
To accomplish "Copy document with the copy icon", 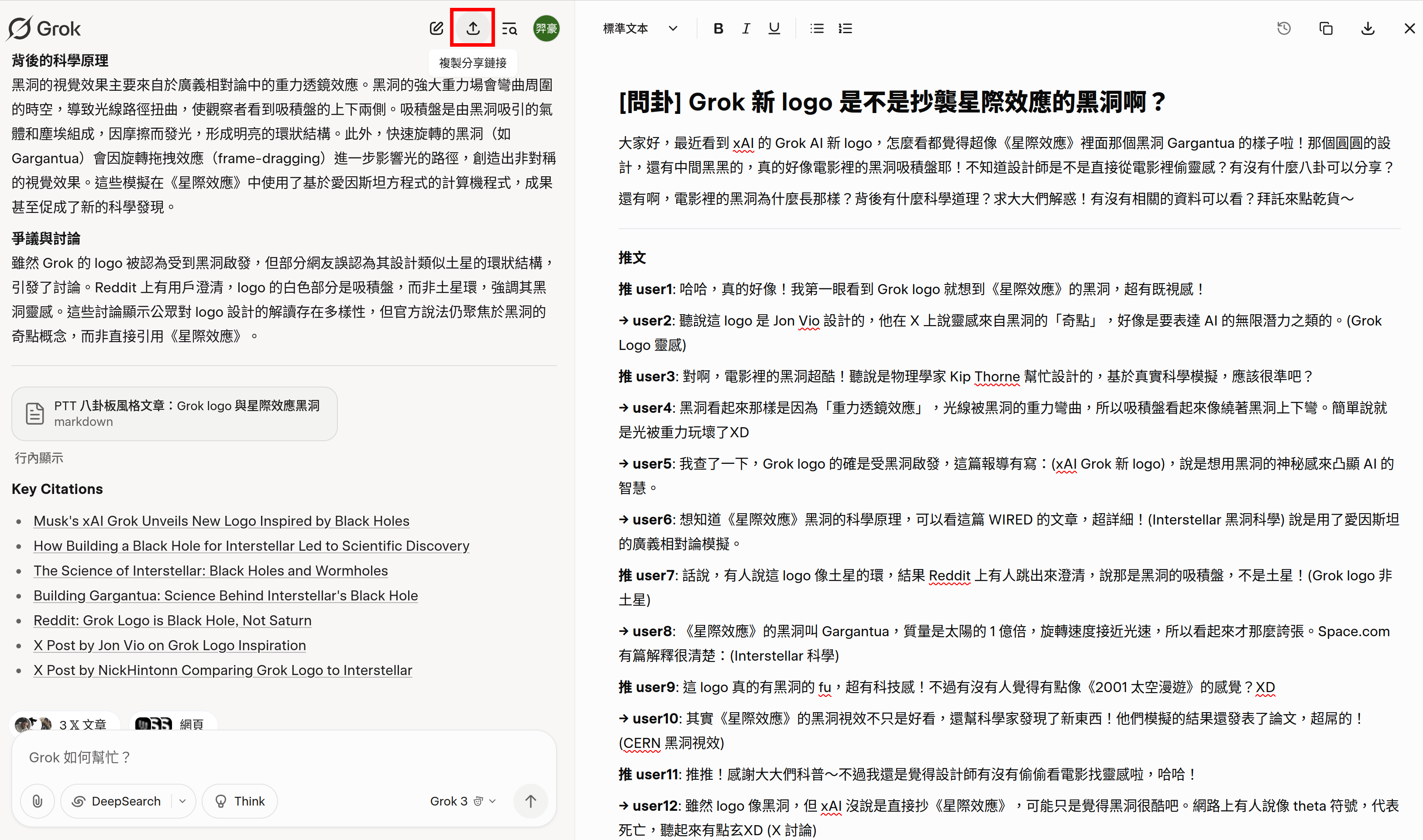I will click(1326, 28).
